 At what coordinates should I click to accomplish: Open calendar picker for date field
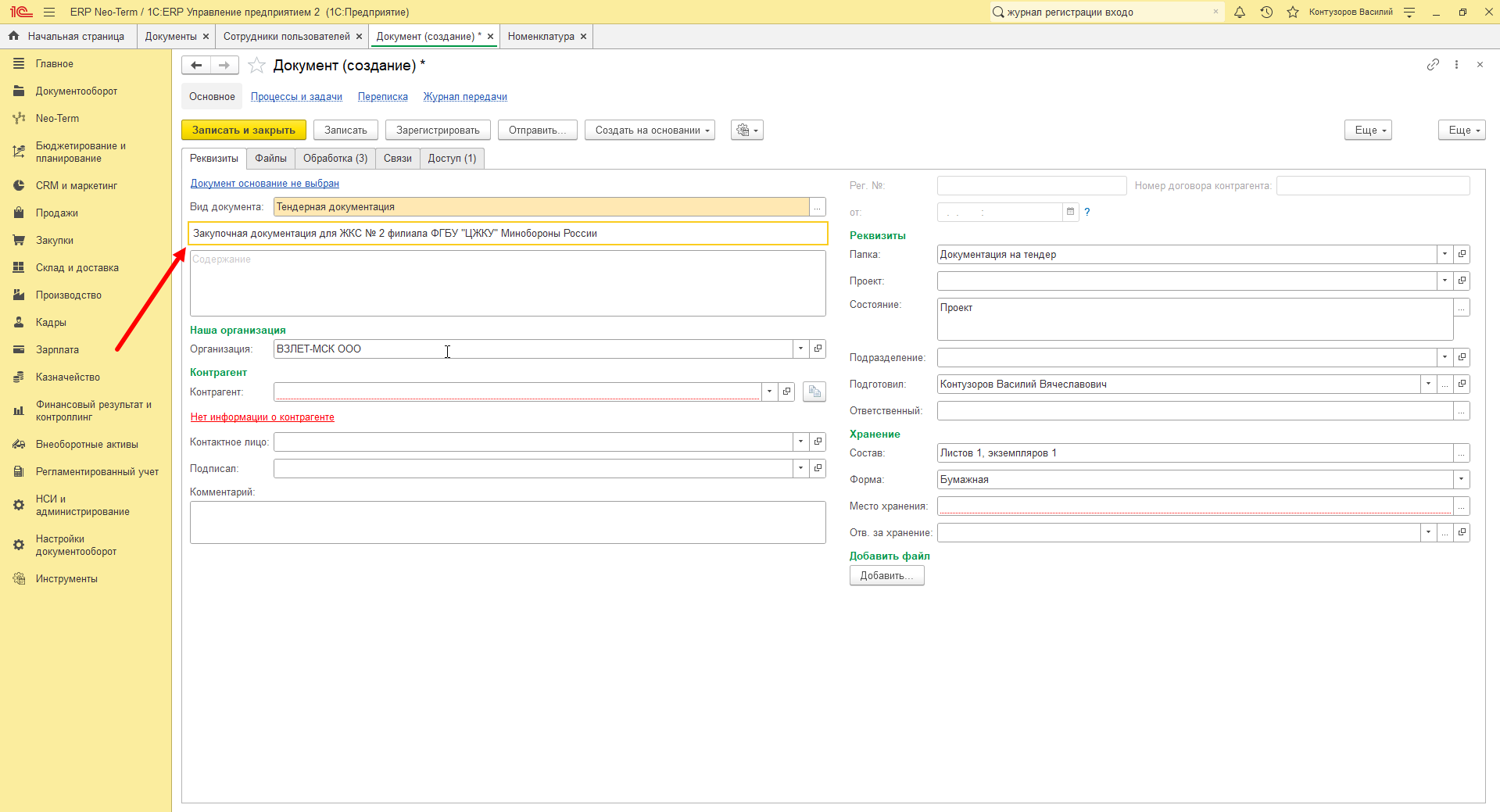[x=1071, y=212]
